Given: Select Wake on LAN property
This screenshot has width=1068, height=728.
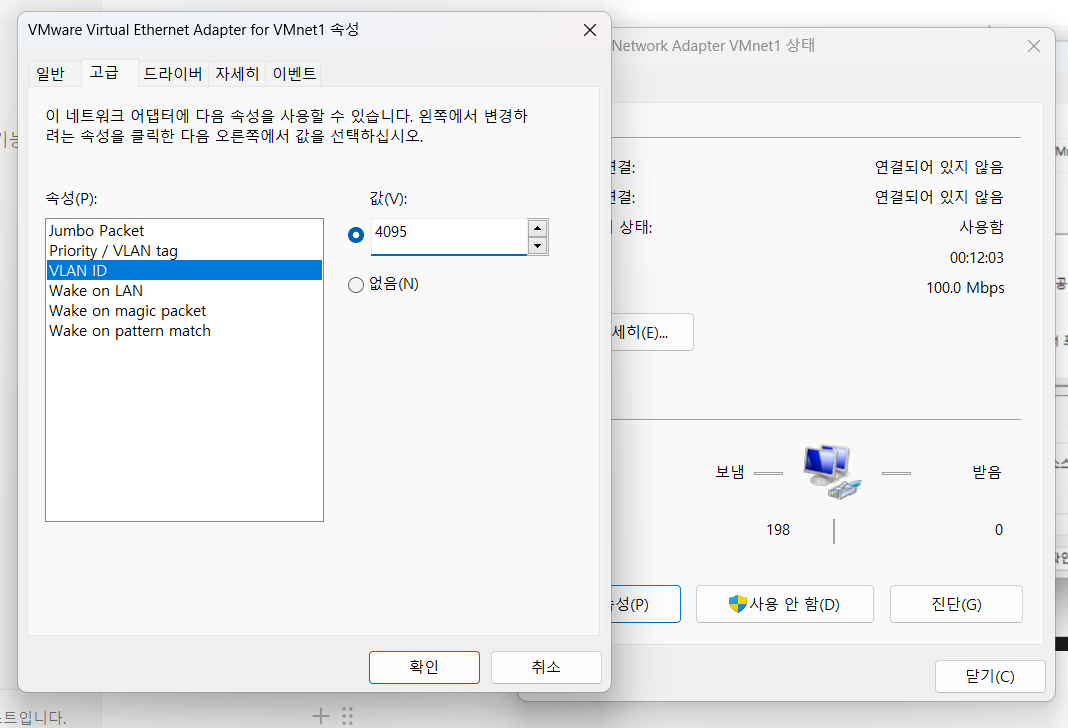Looking at the screenshot, I should [184, 291].
